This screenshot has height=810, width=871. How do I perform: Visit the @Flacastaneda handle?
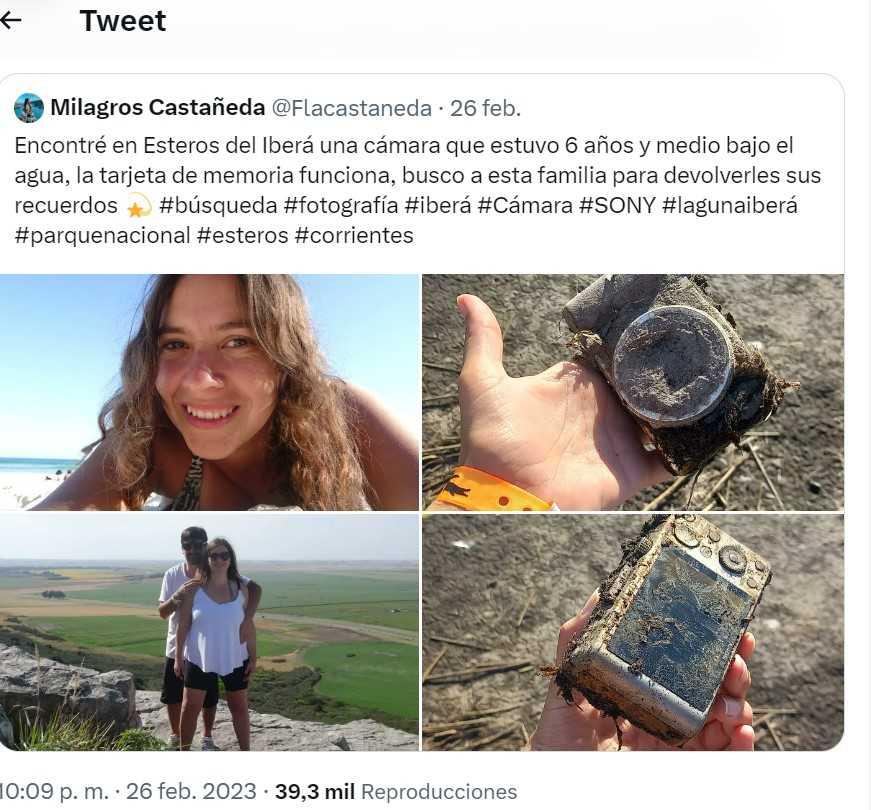click(x=351, y=108)
